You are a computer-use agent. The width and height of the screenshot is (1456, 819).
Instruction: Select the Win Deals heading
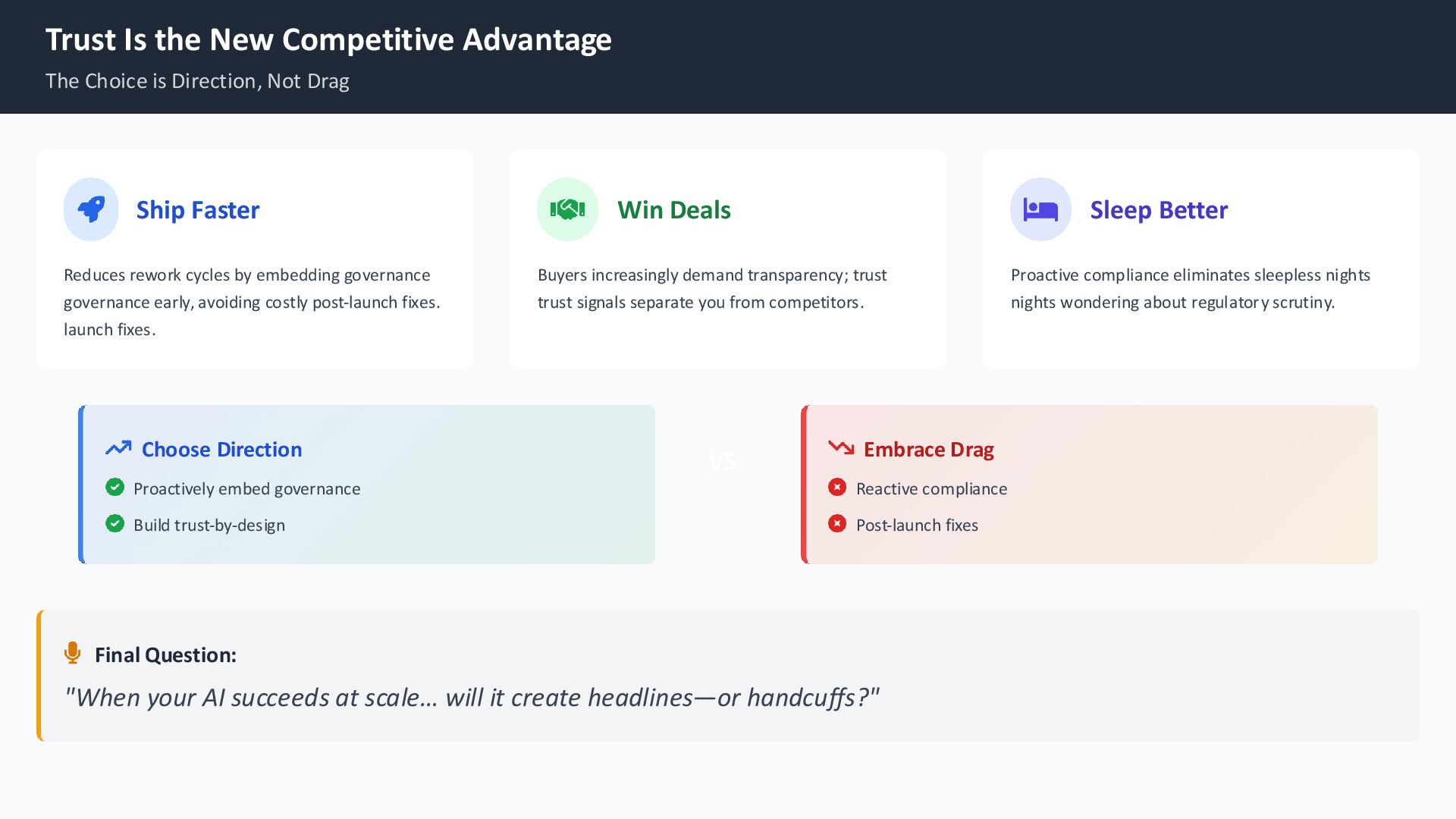(674, 210)
